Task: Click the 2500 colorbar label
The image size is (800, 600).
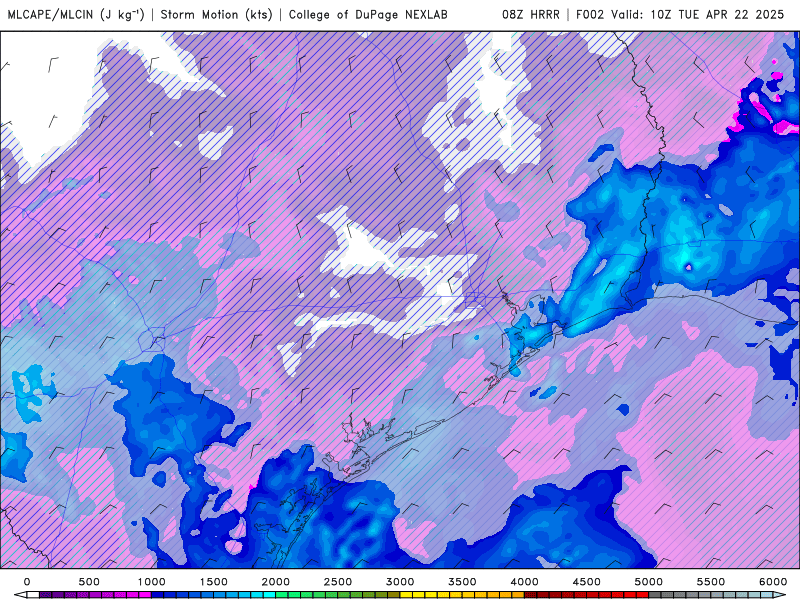Action: click(338, 582)
